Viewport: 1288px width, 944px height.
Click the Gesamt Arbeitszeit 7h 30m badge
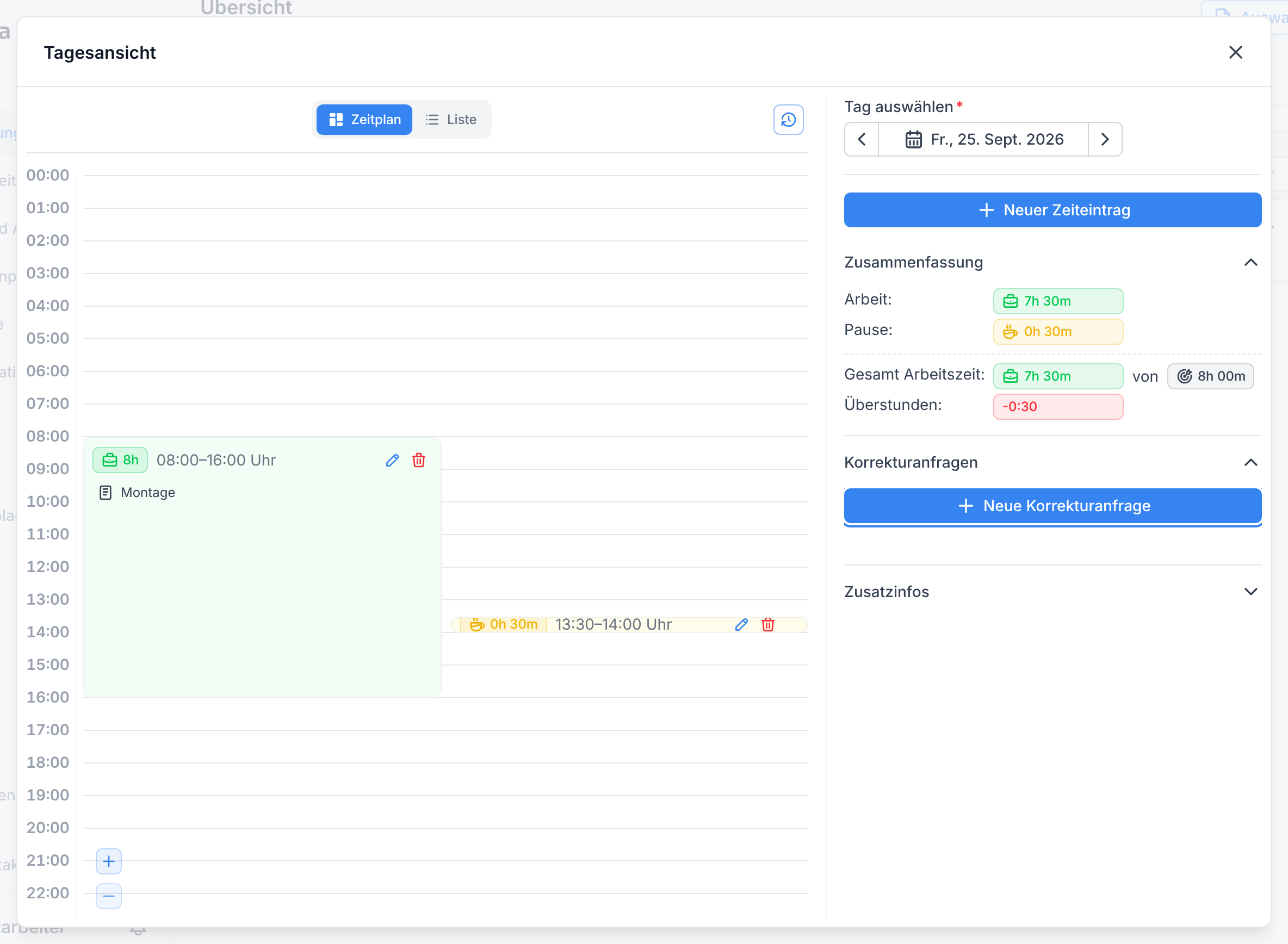tap(1058, 376)
